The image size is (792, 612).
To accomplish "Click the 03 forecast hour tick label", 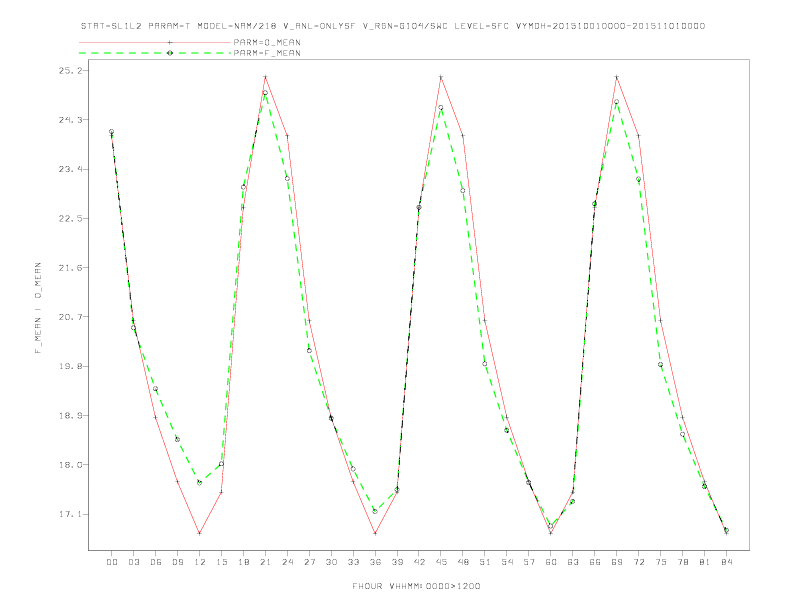I will tap(133, 562).
